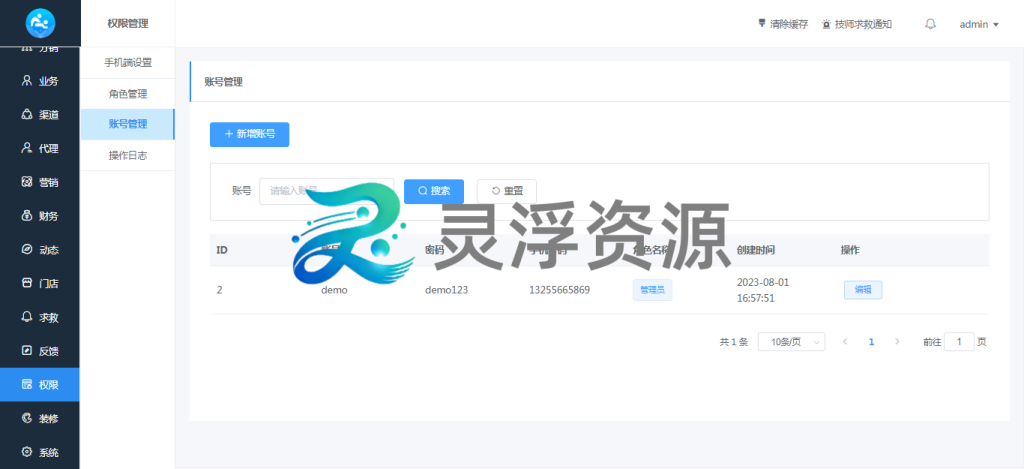Focus the 前往 page number input
The width and height of the screenshot is (1024, 469).
point(959,342)
